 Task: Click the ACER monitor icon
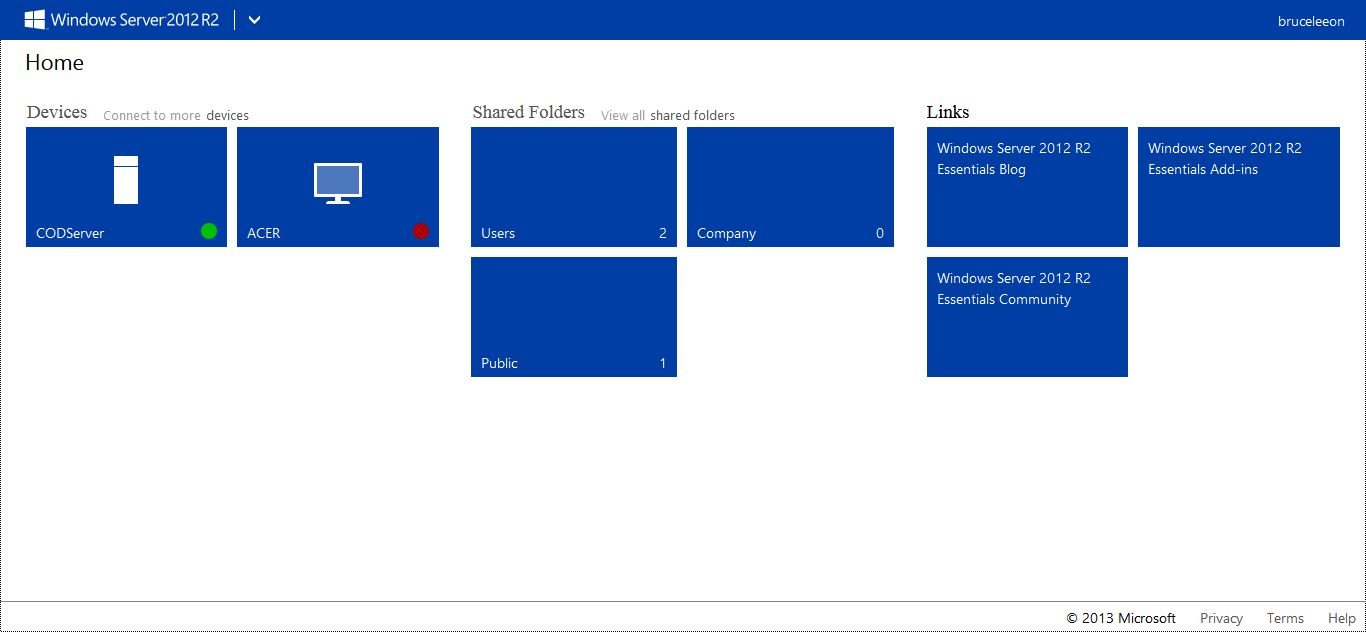[x=338, y=184]
